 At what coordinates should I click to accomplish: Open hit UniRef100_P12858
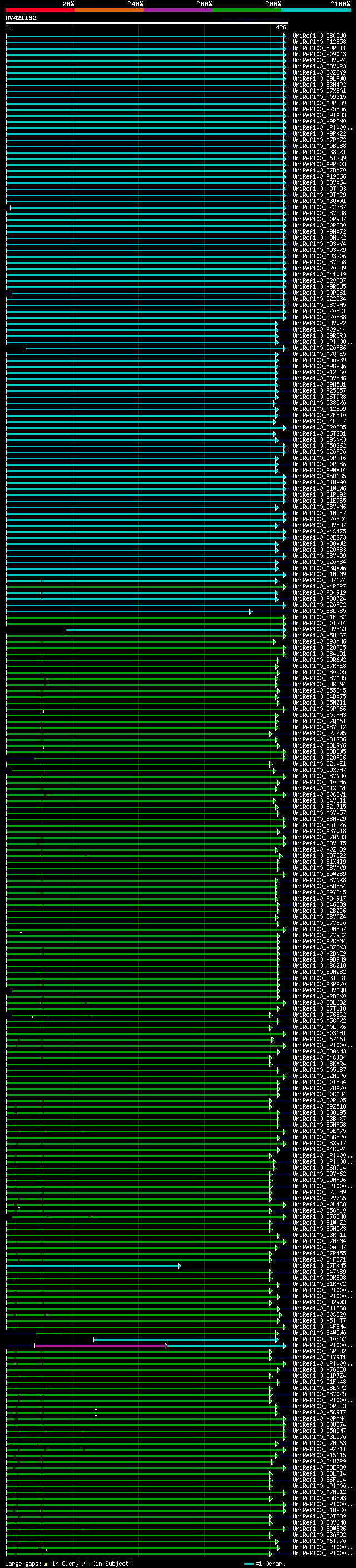(x=319, y=42)
